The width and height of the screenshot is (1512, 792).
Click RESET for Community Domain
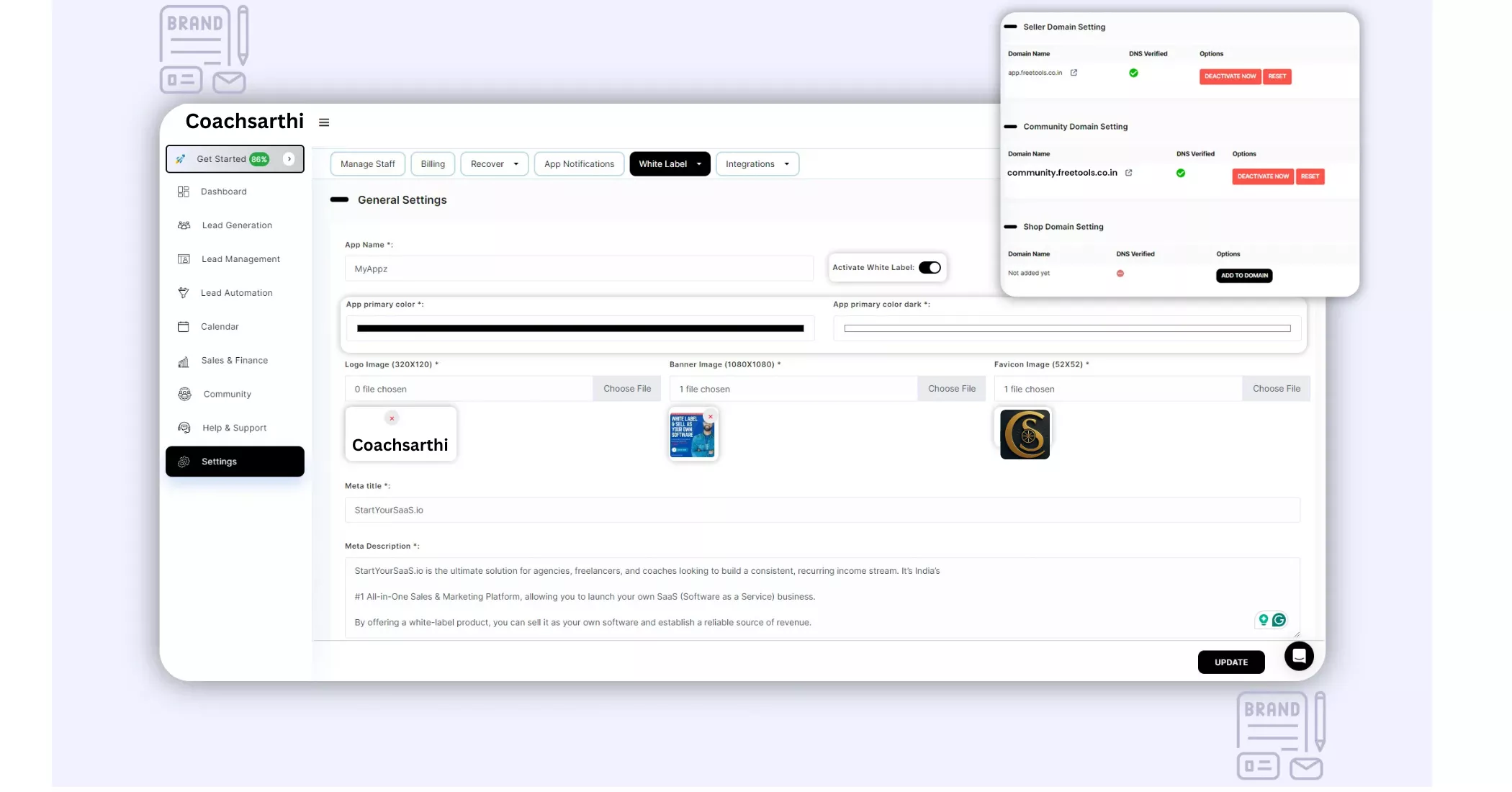click(x=1310, y=176)
